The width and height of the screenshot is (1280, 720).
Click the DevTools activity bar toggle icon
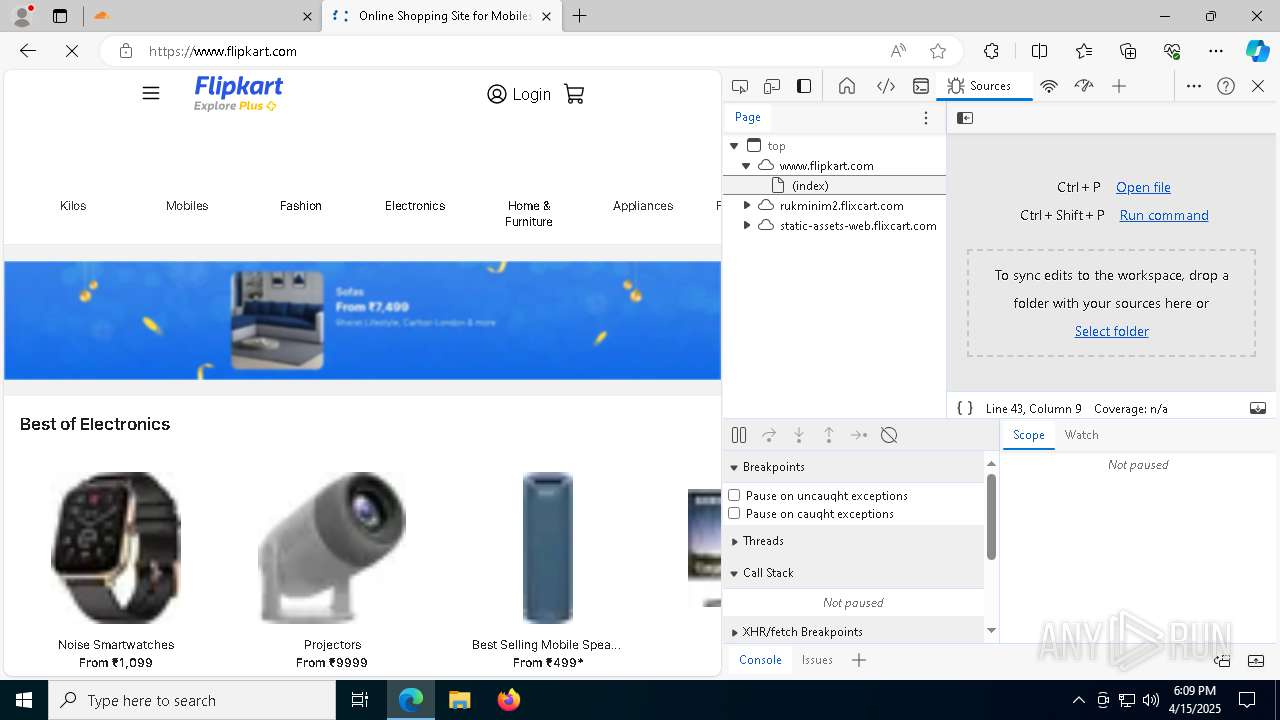coord(804,86)
